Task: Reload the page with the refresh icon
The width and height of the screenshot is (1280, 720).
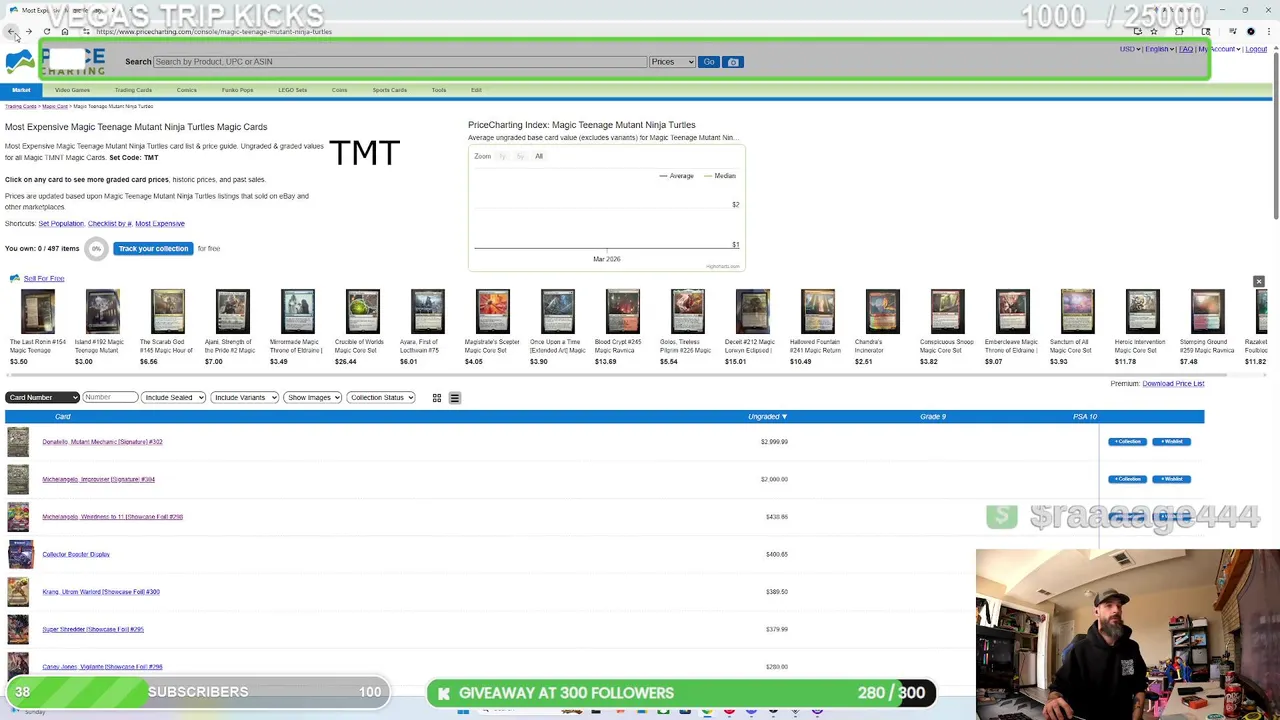Action: point(46,32)
